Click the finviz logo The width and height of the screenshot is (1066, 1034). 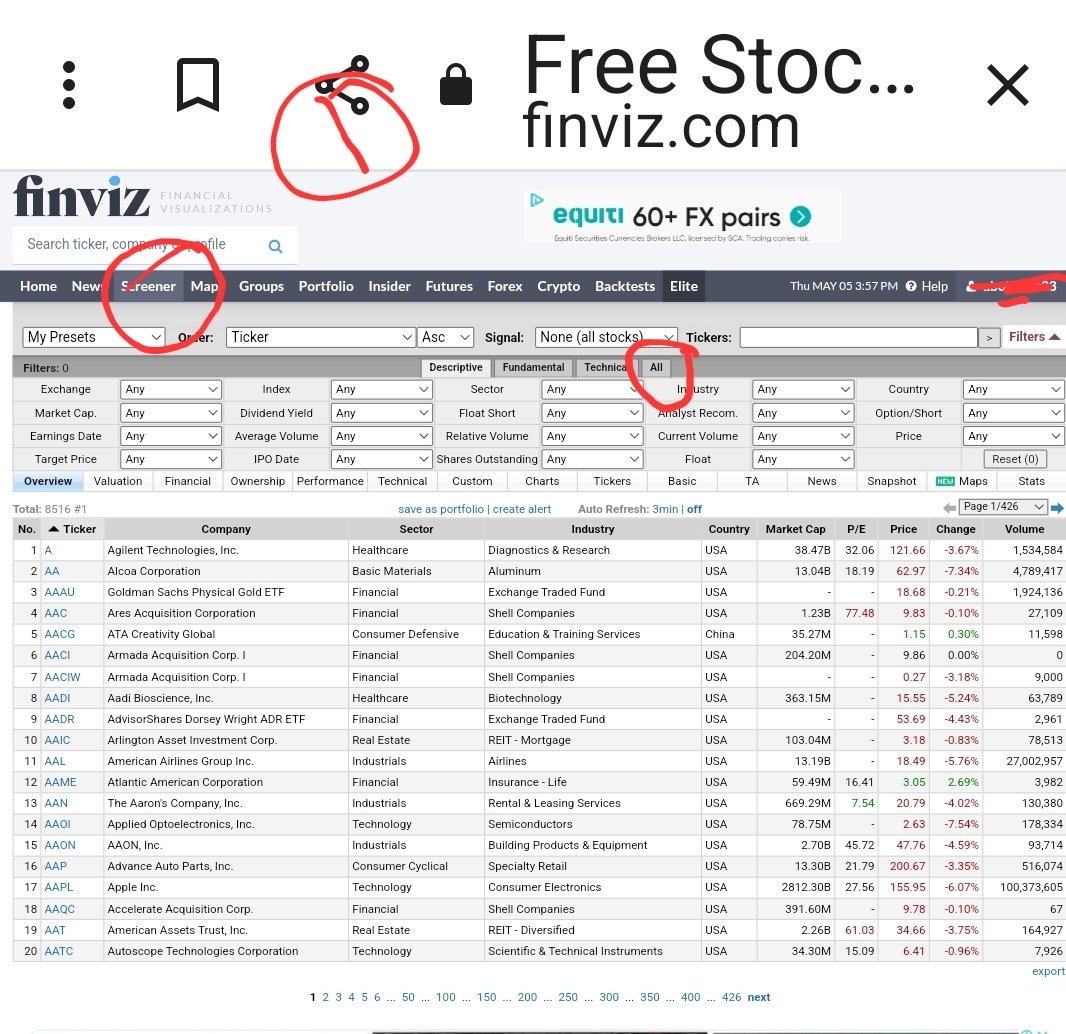82,196
